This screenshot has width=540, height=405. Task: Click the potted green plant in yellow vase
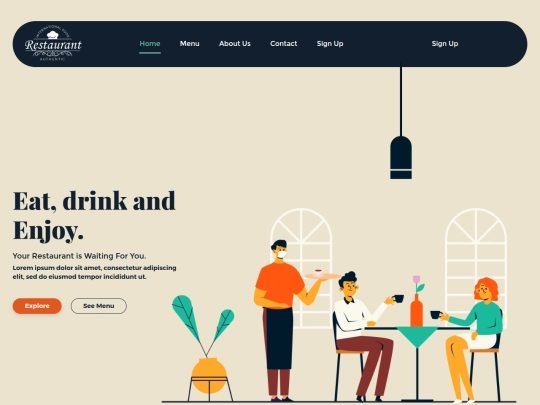[206, 348]
